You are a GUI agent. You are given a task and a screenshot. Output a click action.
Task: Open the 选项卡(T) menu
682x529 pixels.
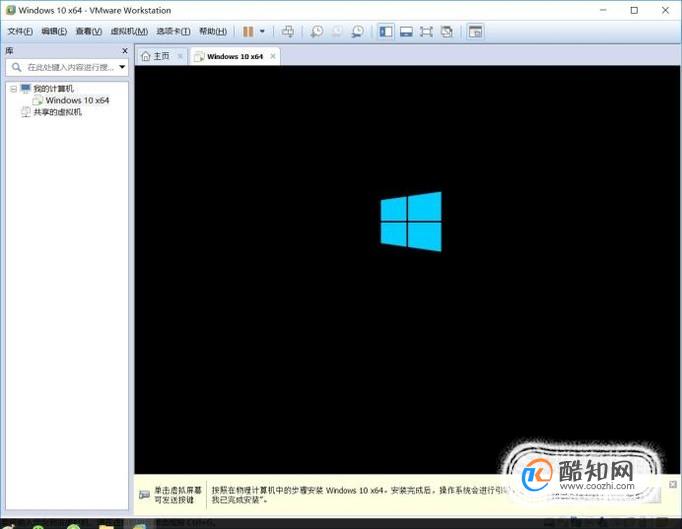point(173,31)
